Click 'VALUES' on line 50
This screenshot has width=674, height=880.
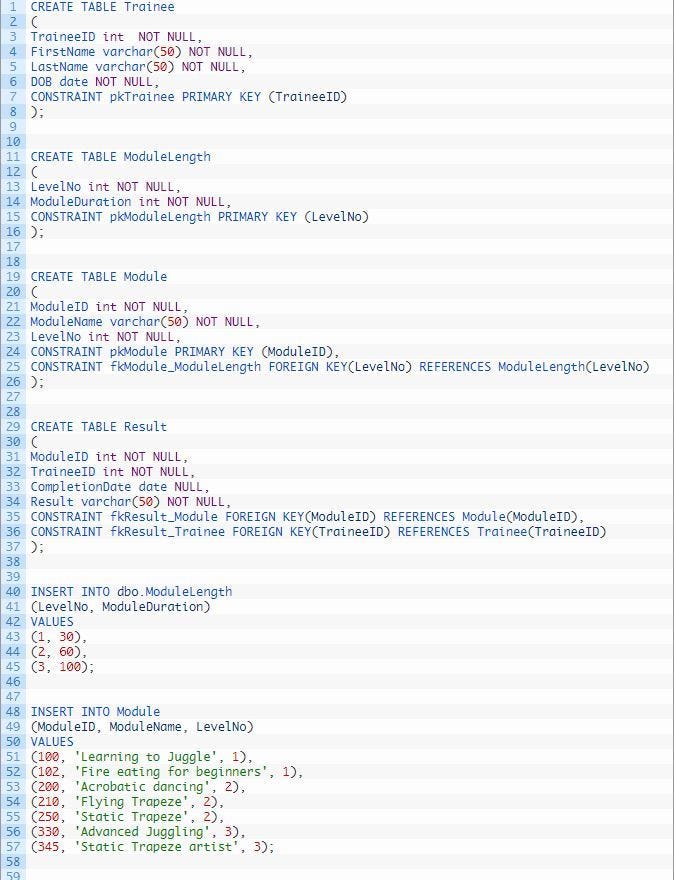52,741
